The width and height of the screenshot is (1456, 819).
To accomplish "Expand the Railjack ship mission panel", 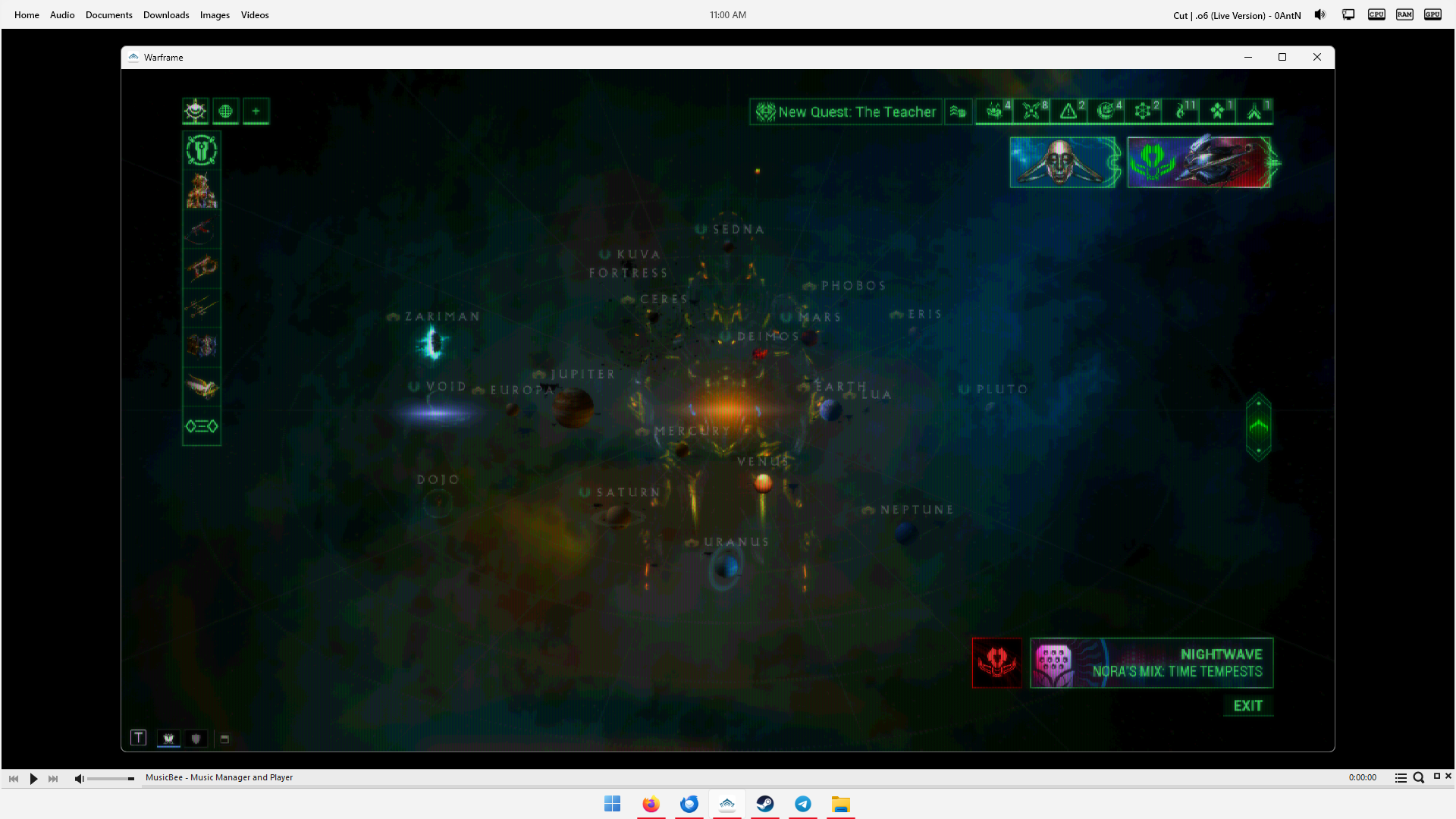I will (1199, 162).
